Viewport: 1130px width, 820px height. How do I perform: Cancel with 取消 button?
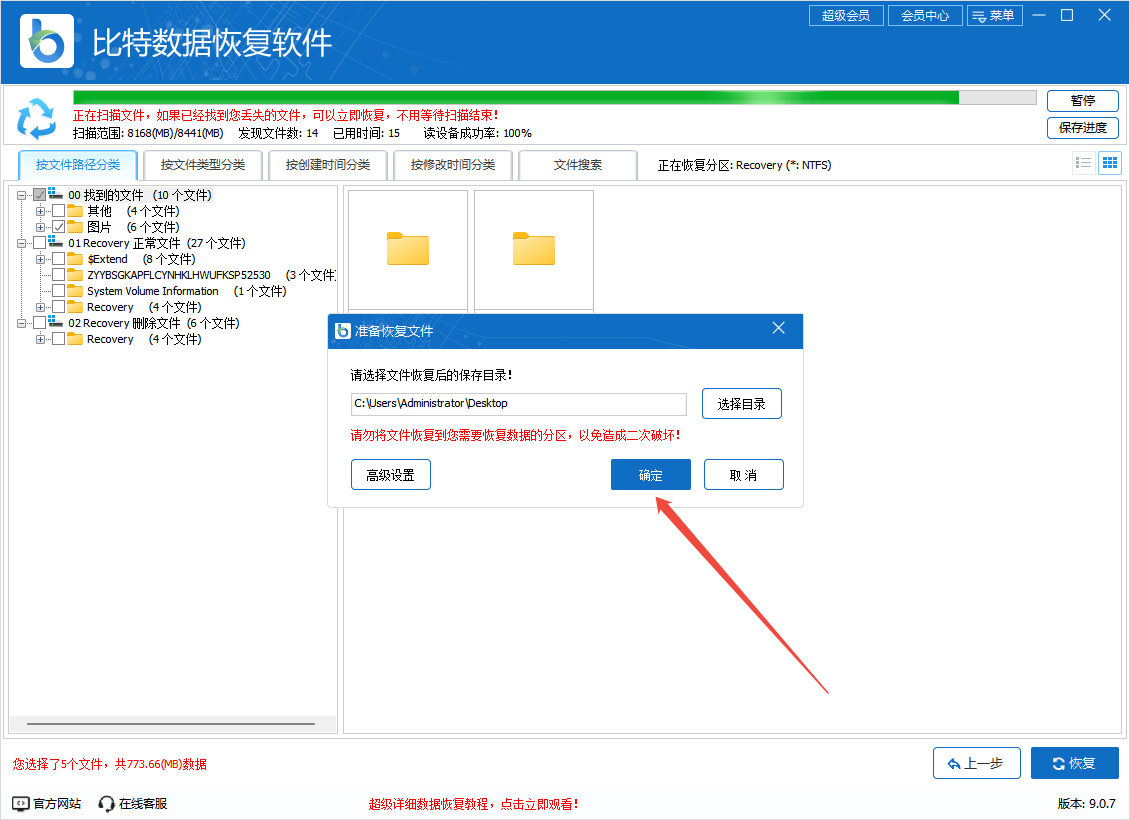point(744,475)
